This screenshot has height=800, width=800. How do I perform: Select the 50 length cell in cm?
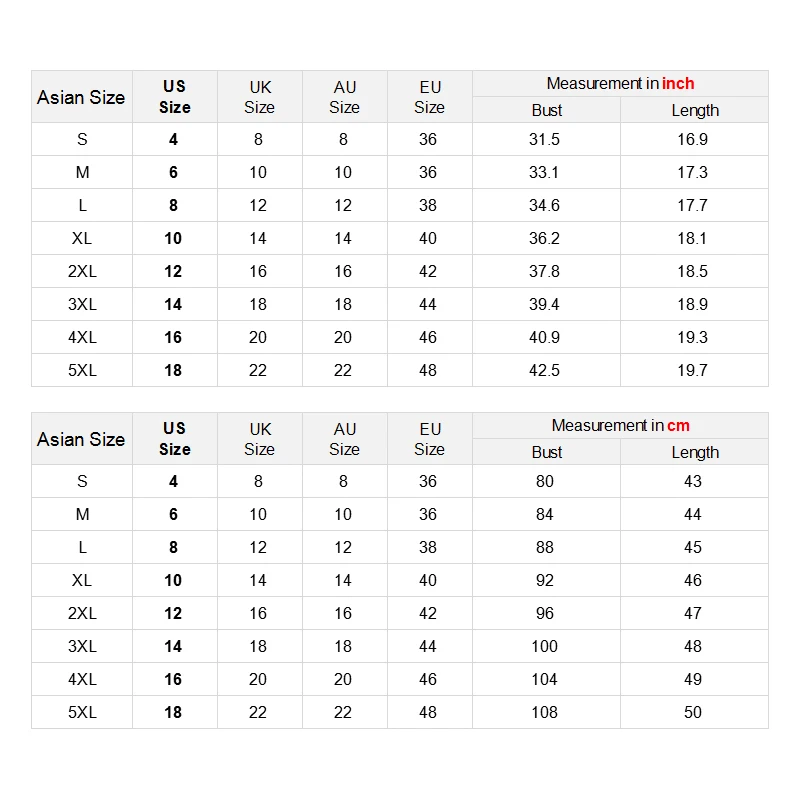(x=692, y=712)
